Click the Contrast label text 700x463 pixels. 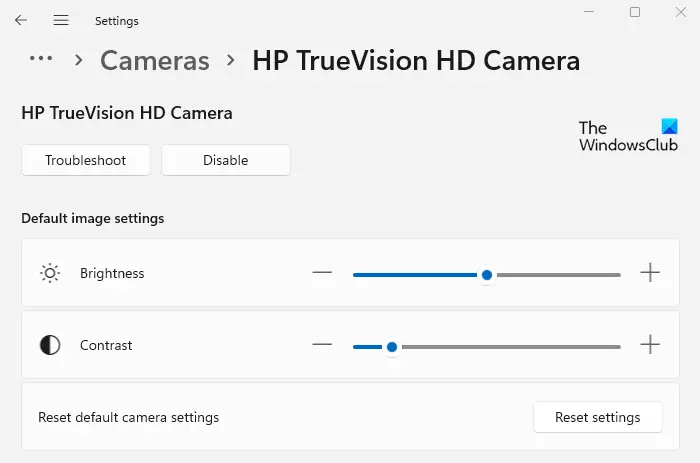tap(106, 345)
